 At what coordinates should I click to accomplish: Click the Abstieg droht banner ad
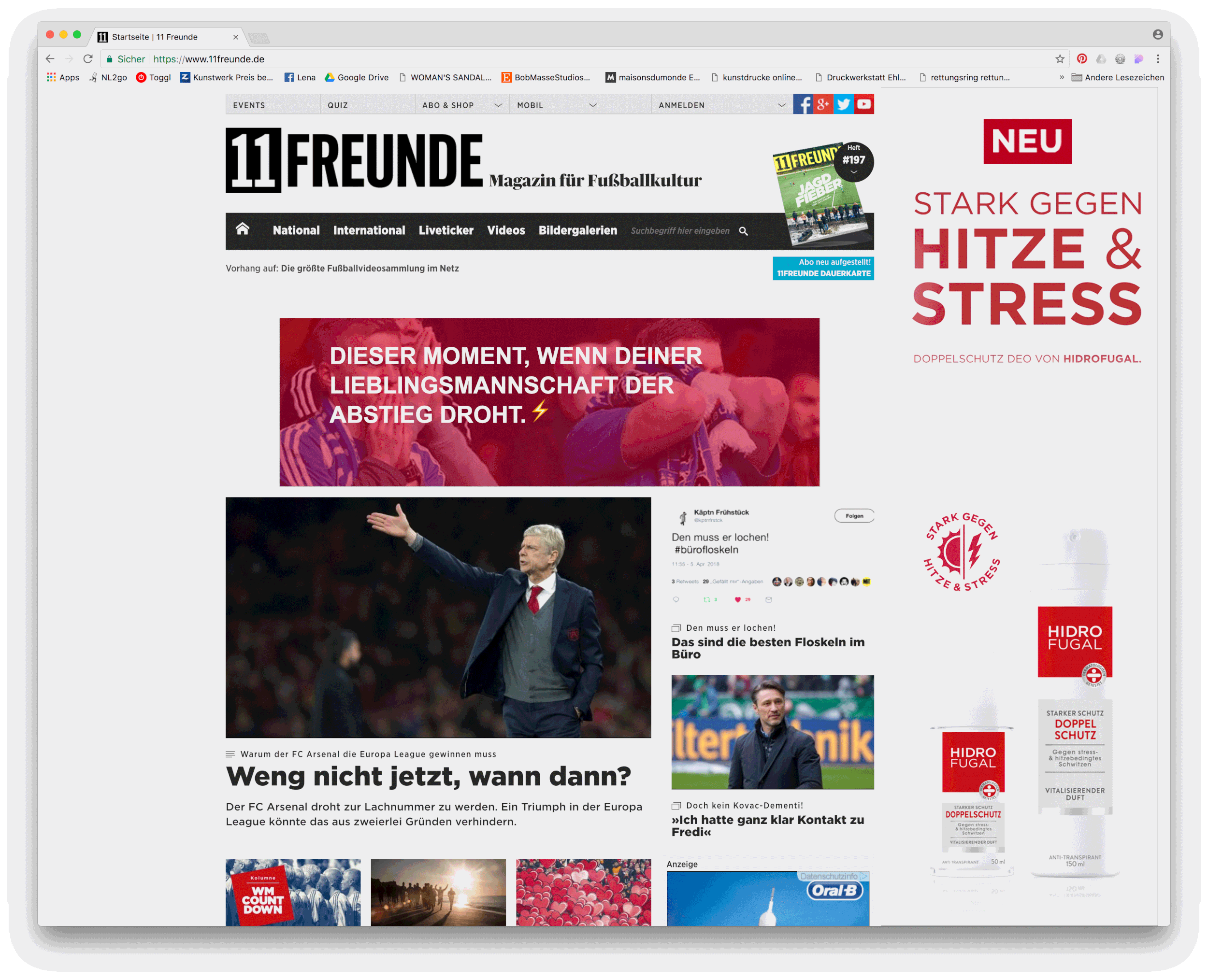pos(549,402)
